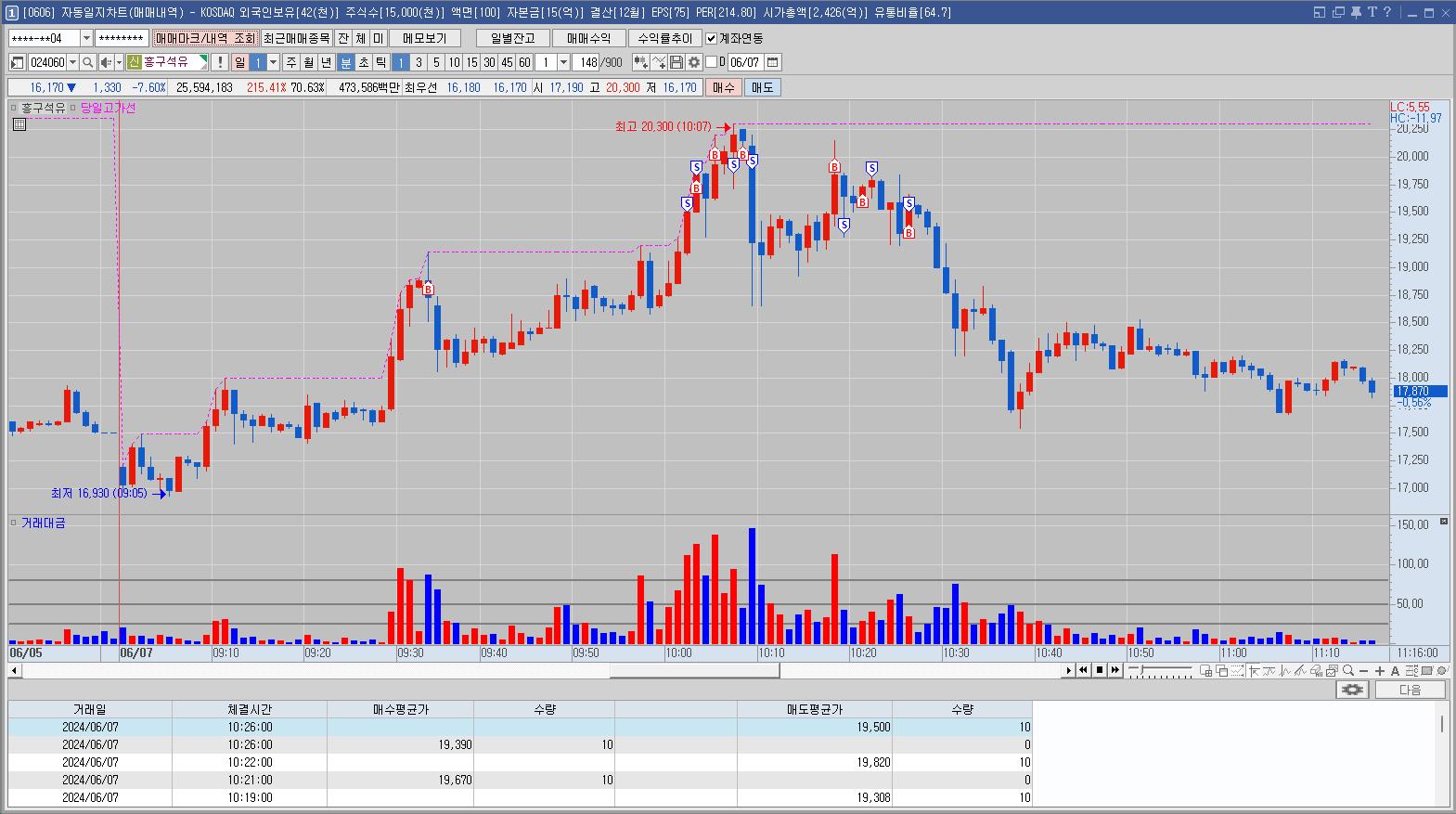Open the stock code 024060 dropdown
The height and width of the screenshot is (814, 1456).
pyautogui.click(x=72, y=62)
